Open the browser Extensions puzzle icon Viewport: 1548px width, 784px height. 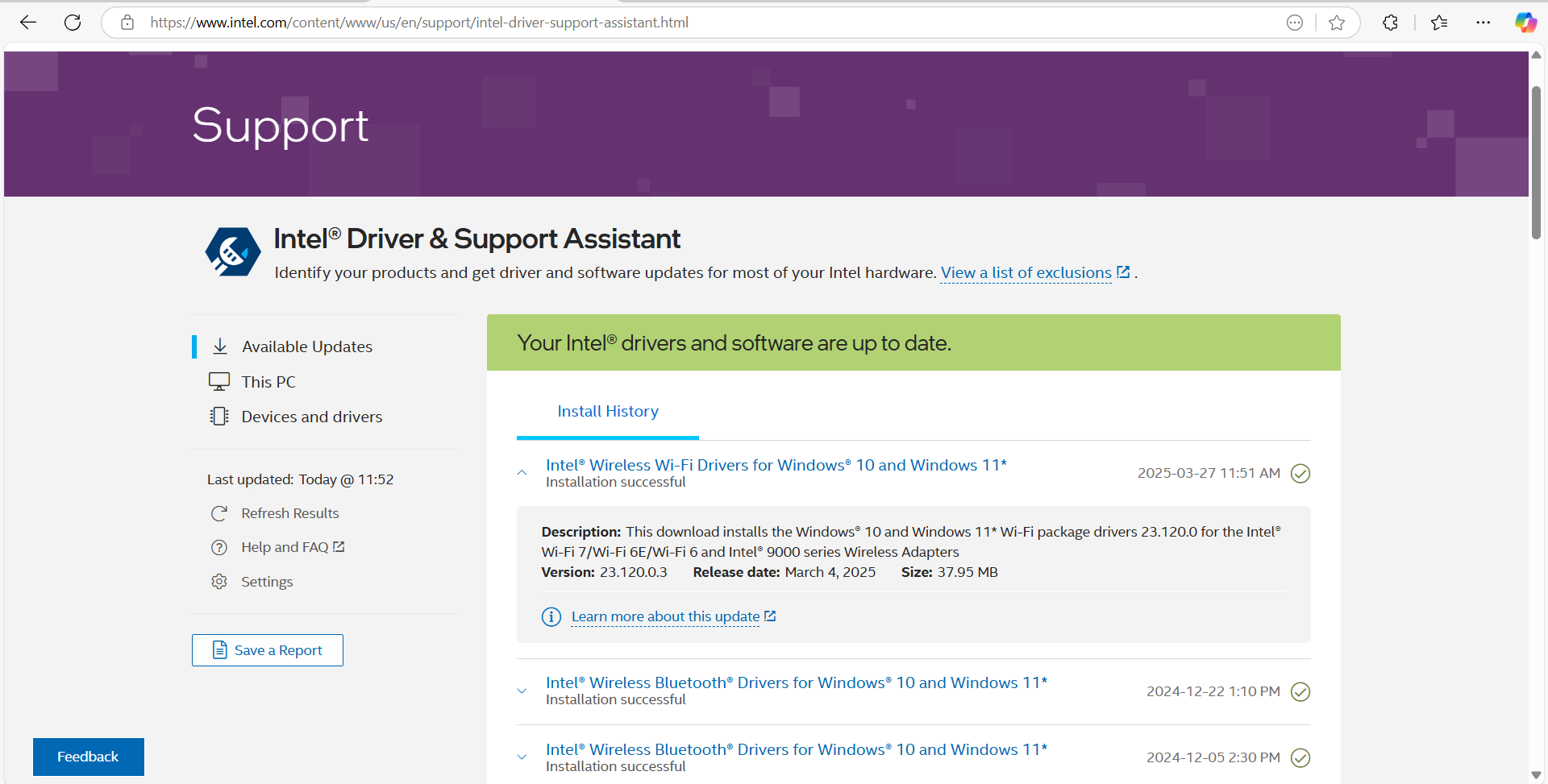point(1391,23)
